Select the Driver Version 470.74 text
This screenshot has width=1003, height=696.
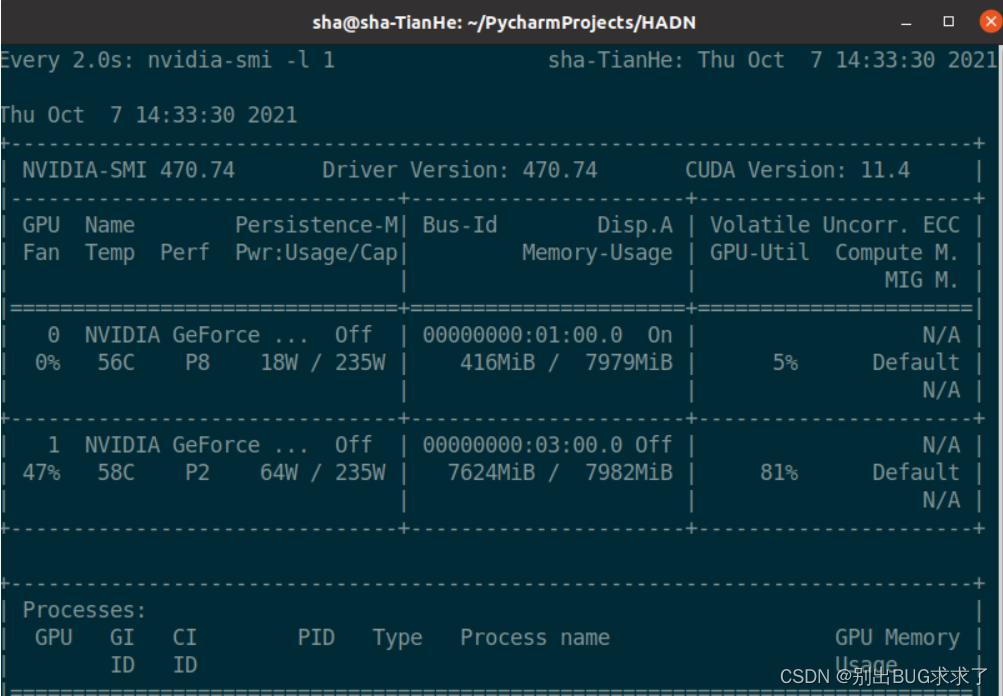point(459,170)
